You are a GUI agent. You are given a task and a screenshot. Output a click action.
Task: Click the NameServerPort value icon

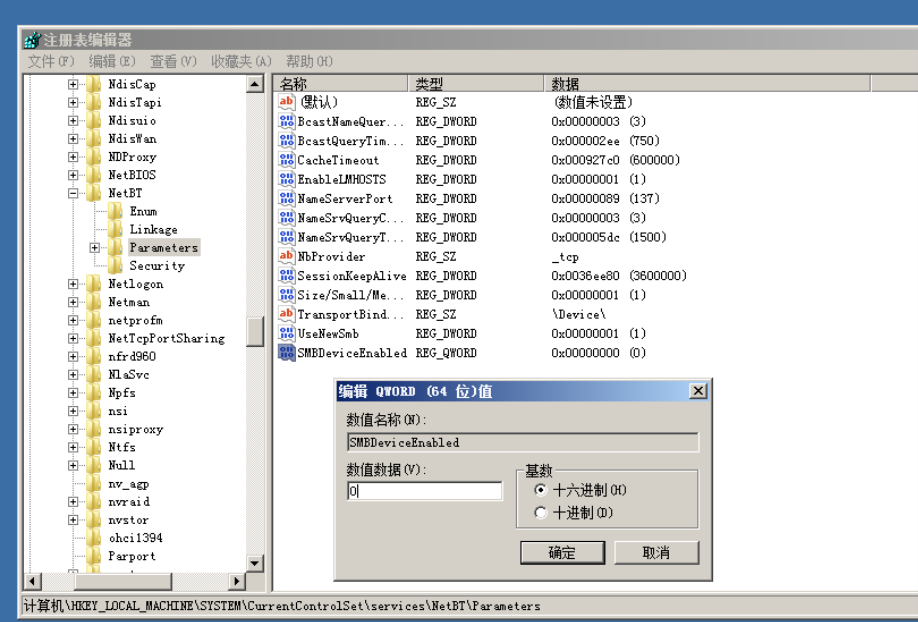[x=286, y=199]
